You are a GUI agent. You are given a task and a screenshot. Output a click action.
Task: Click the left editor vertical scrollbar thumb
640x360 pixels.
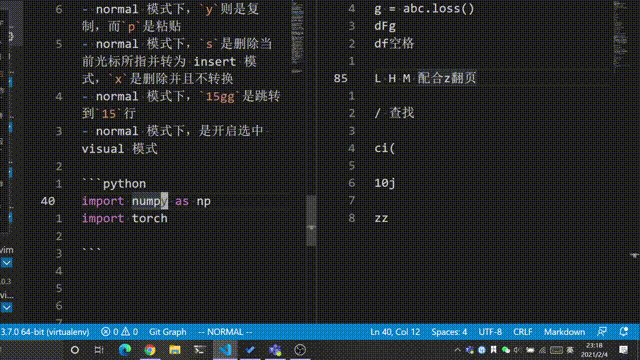pyautogui.click(x=311, y=220)
